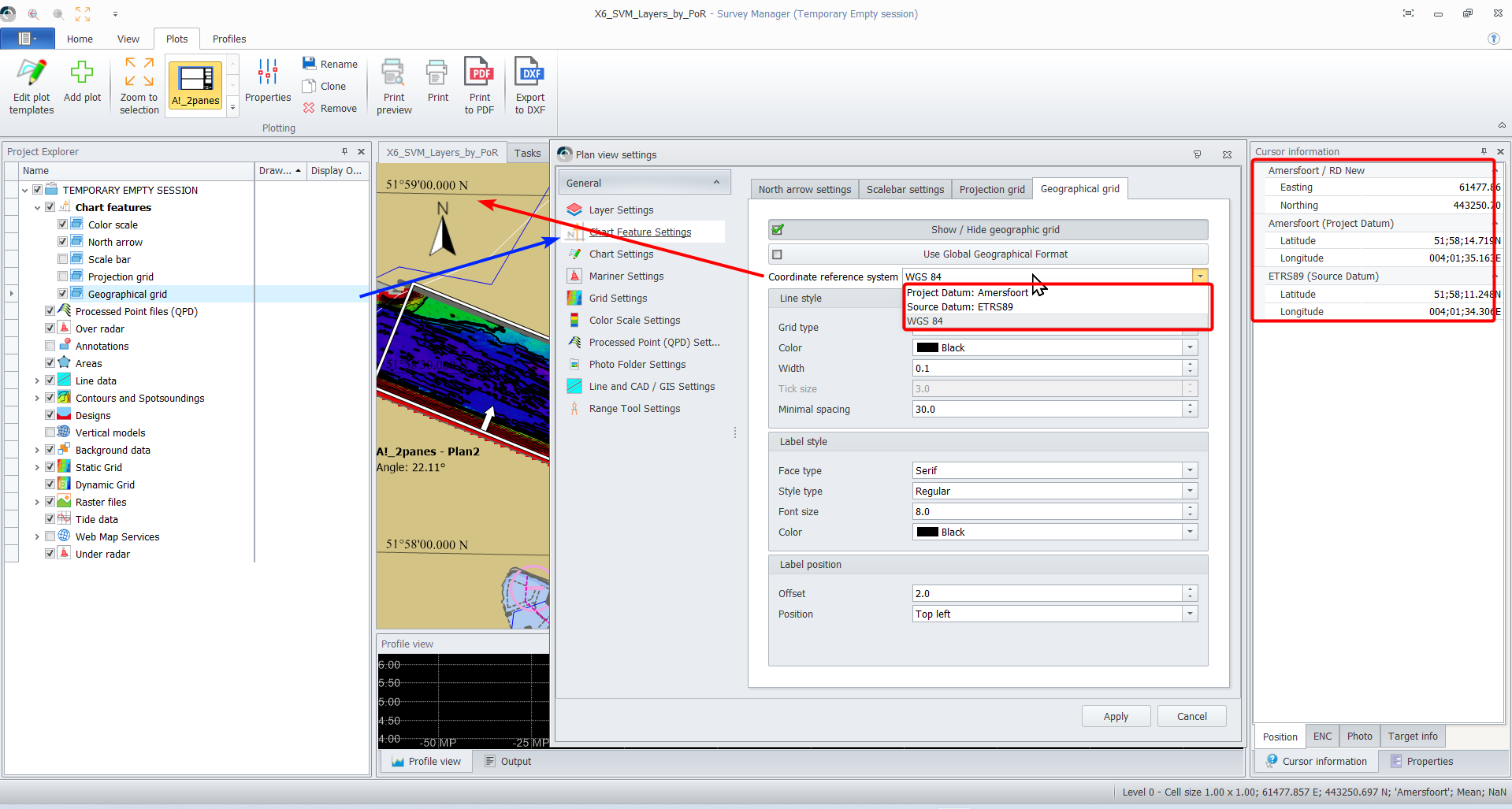Image resolution: width=1512 pixels, height=809 pixels.
Task: Uncheck the North arrow chart feature
Action: click(62, 242)
